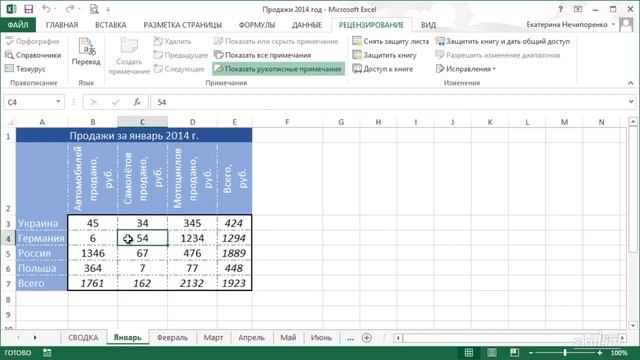Switch to the ФОРМУЛЫ tab

(257, 25)
